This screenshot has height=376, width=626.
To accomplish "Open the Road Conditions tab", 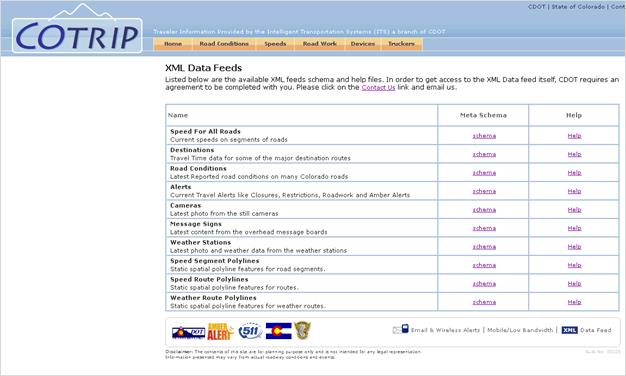I will point(224,44).
